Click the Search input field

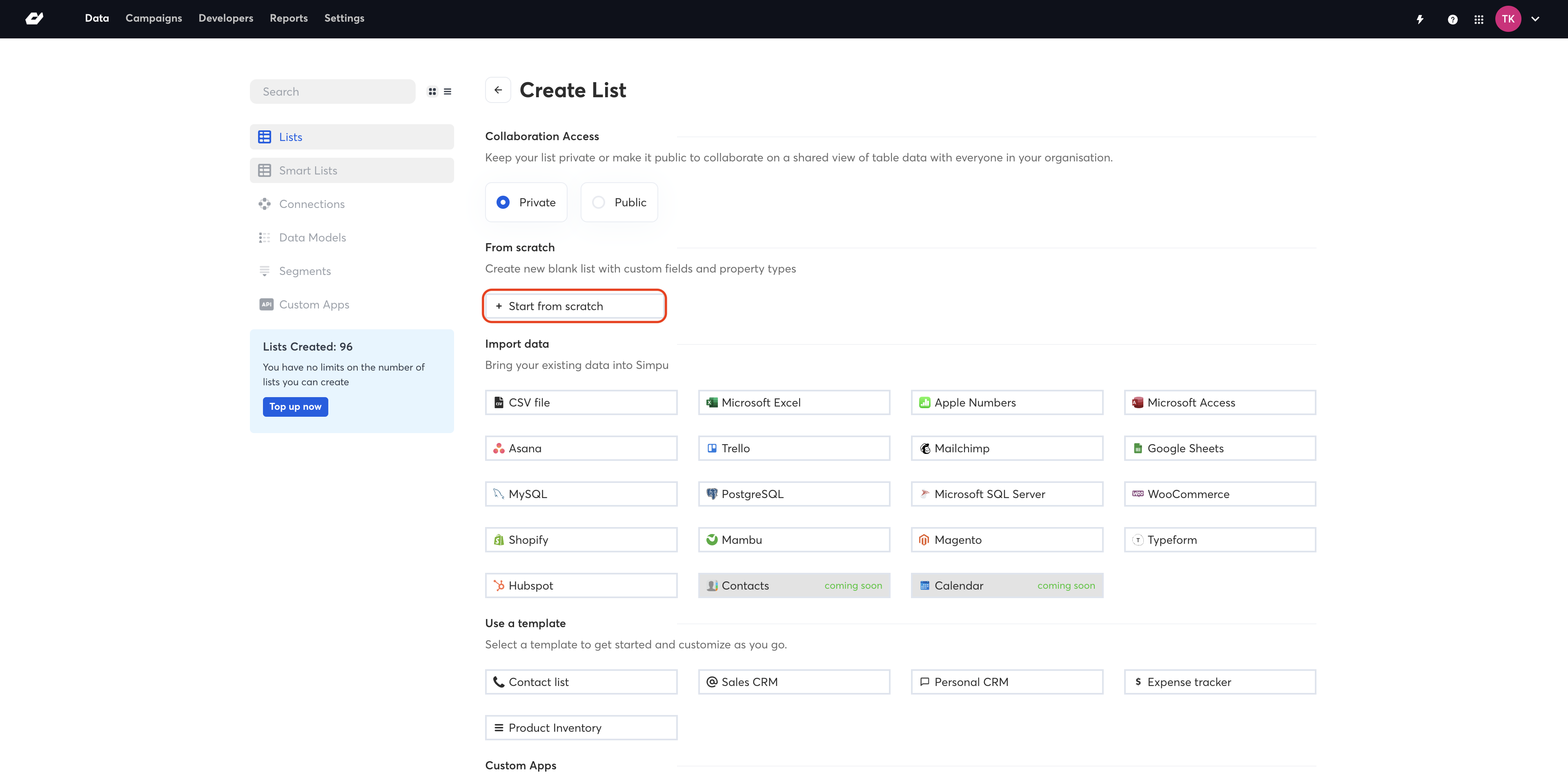[x=332, y=92]
